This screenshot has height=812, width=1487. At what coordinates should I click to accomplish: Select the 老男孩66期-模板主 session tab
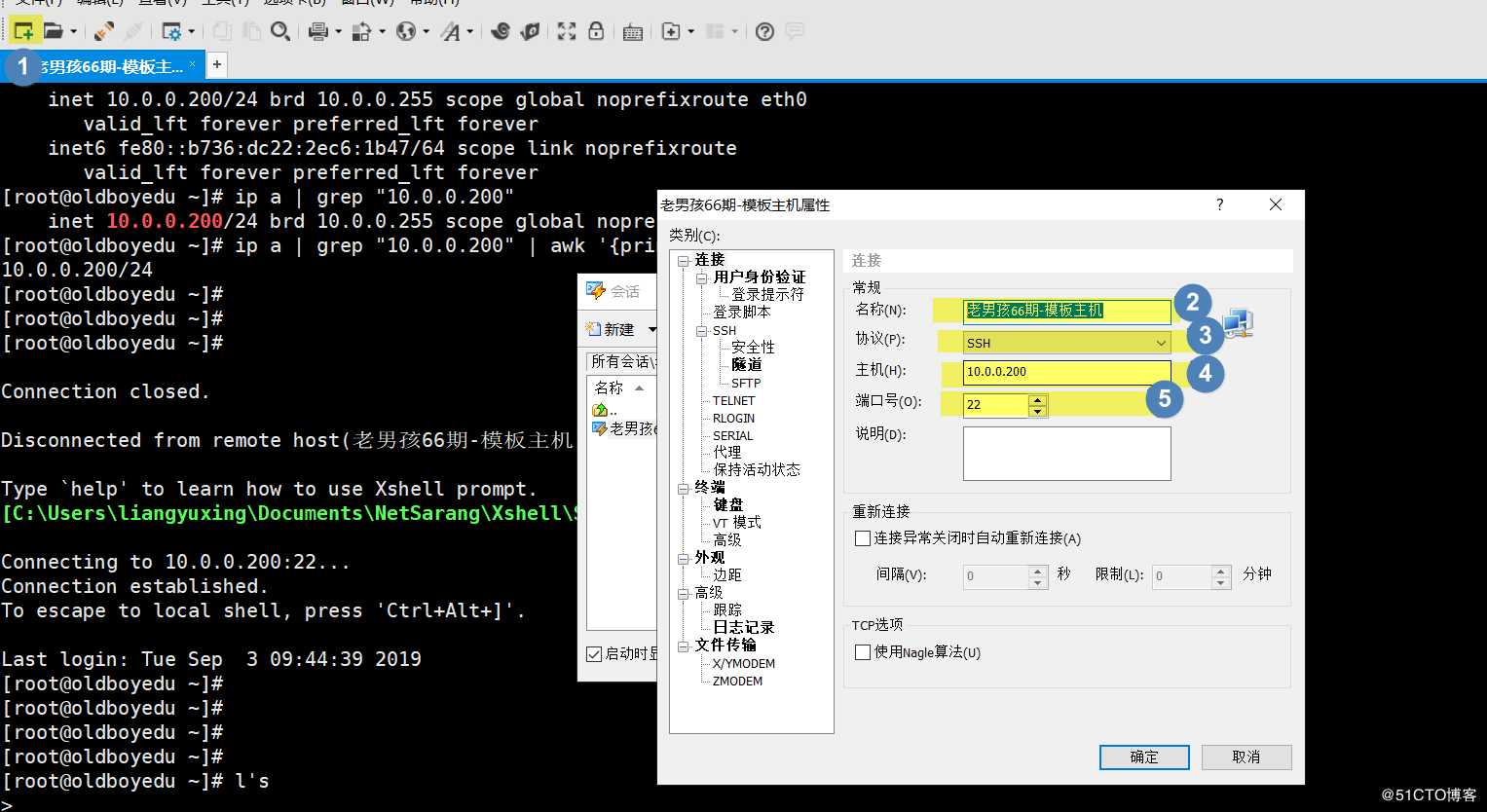101,66
